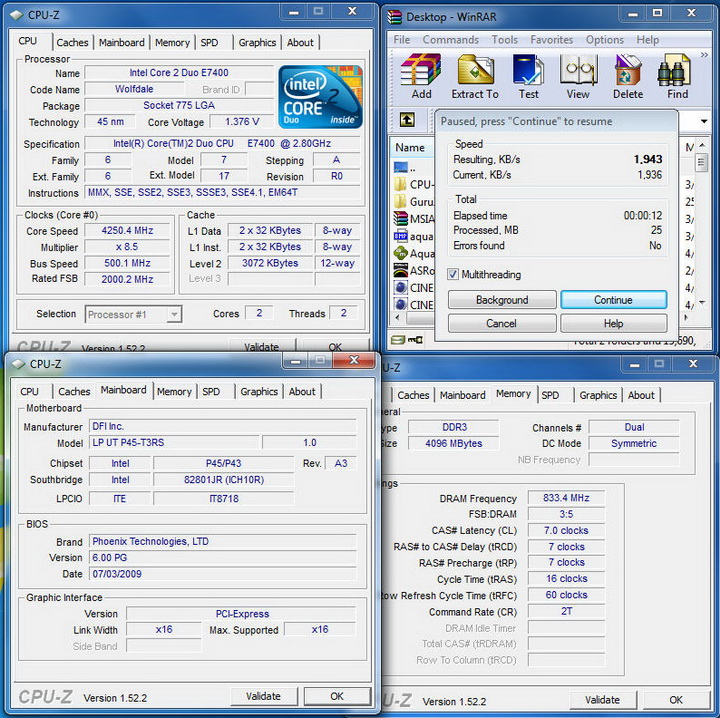Click the Core Speed value 4250.4 MHz

pos(127,230)
